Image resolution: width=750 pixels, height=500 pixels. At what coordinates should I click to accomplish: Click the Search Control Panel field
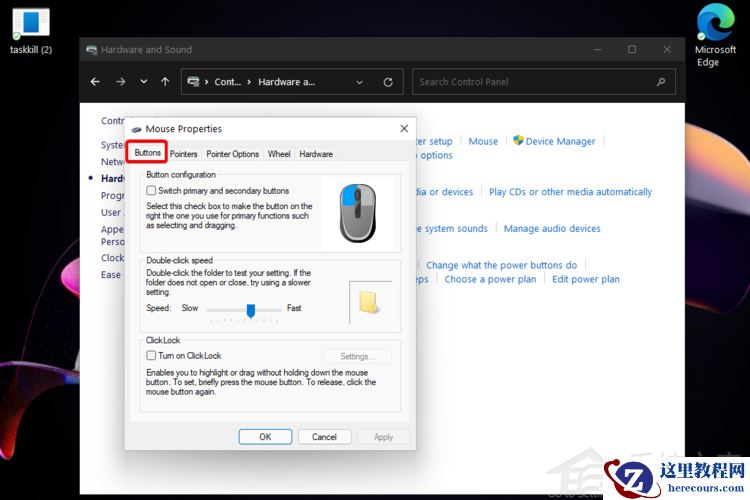pos(544,82)
